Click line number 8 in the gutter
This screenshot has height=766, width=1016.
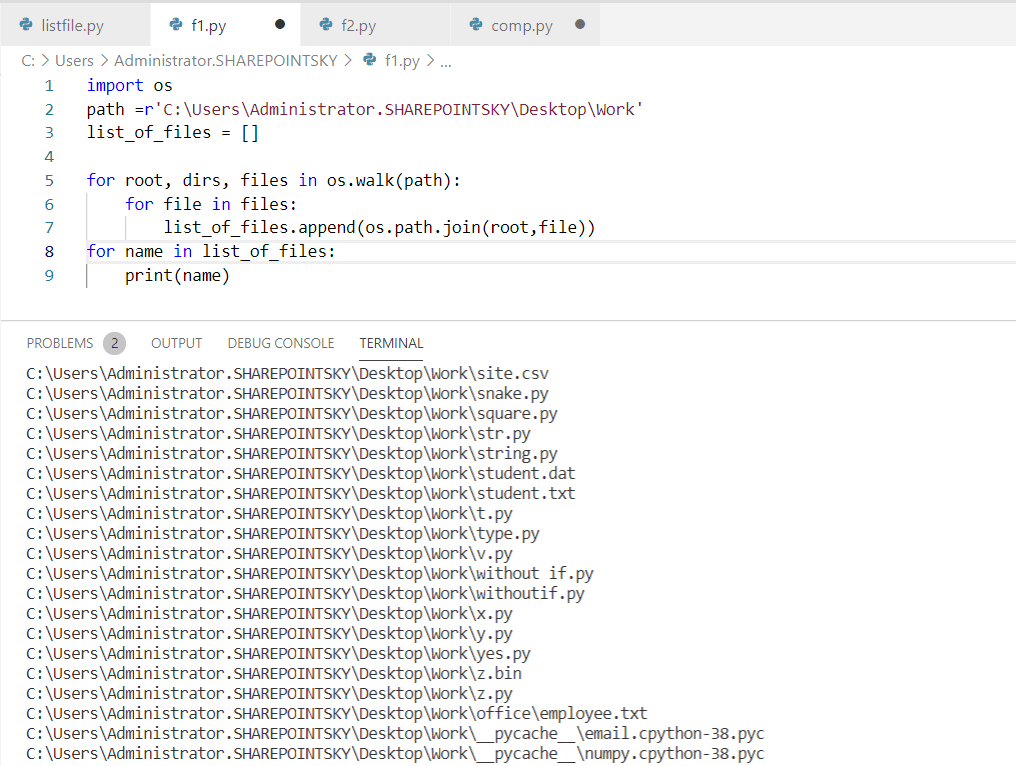click(49, 251)
